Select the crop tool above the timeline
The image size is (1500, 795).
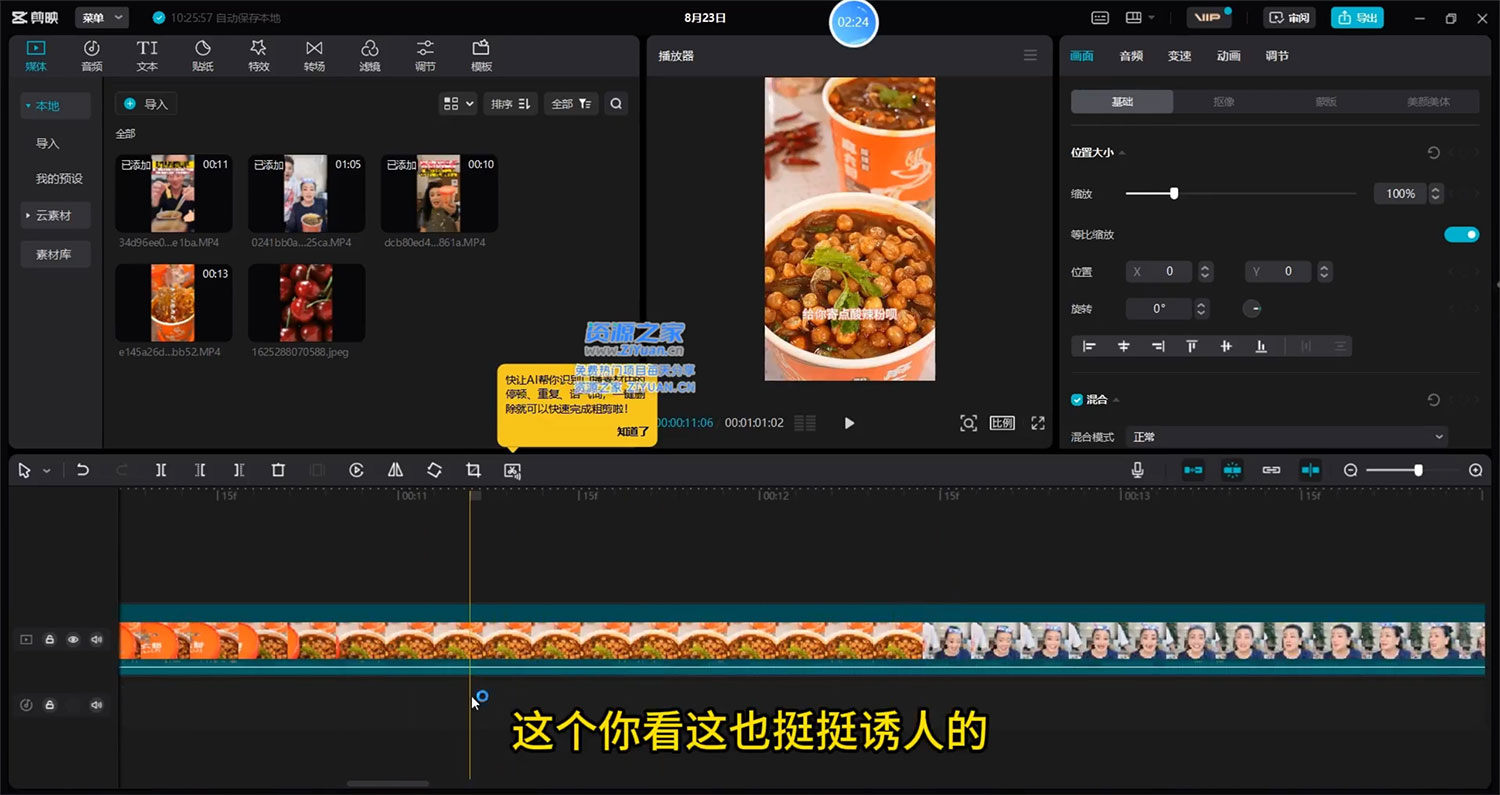[473, 470]
